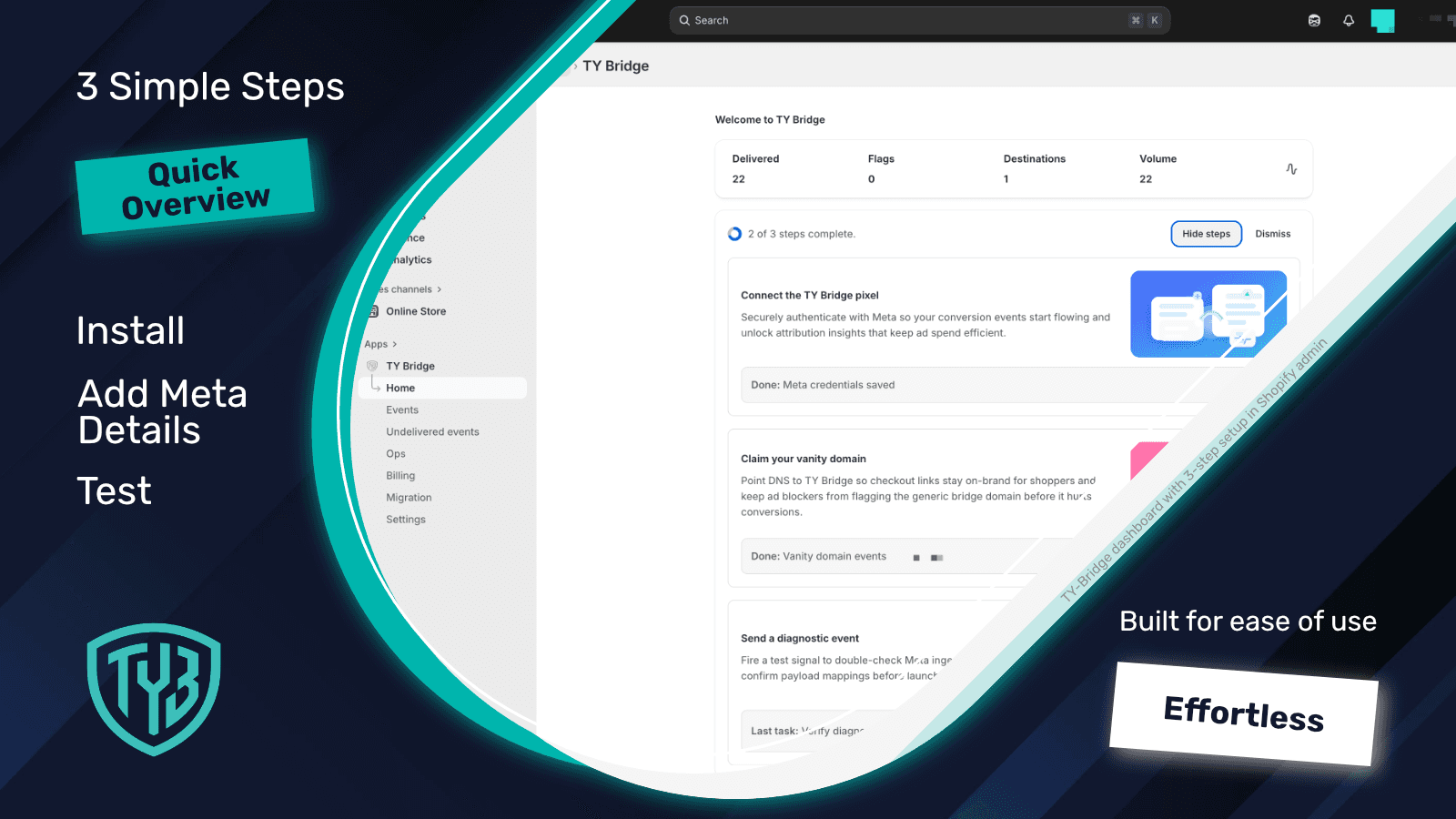Click into the Search field
Viewport: 1456px width, 819px height.
coord(910,20)
